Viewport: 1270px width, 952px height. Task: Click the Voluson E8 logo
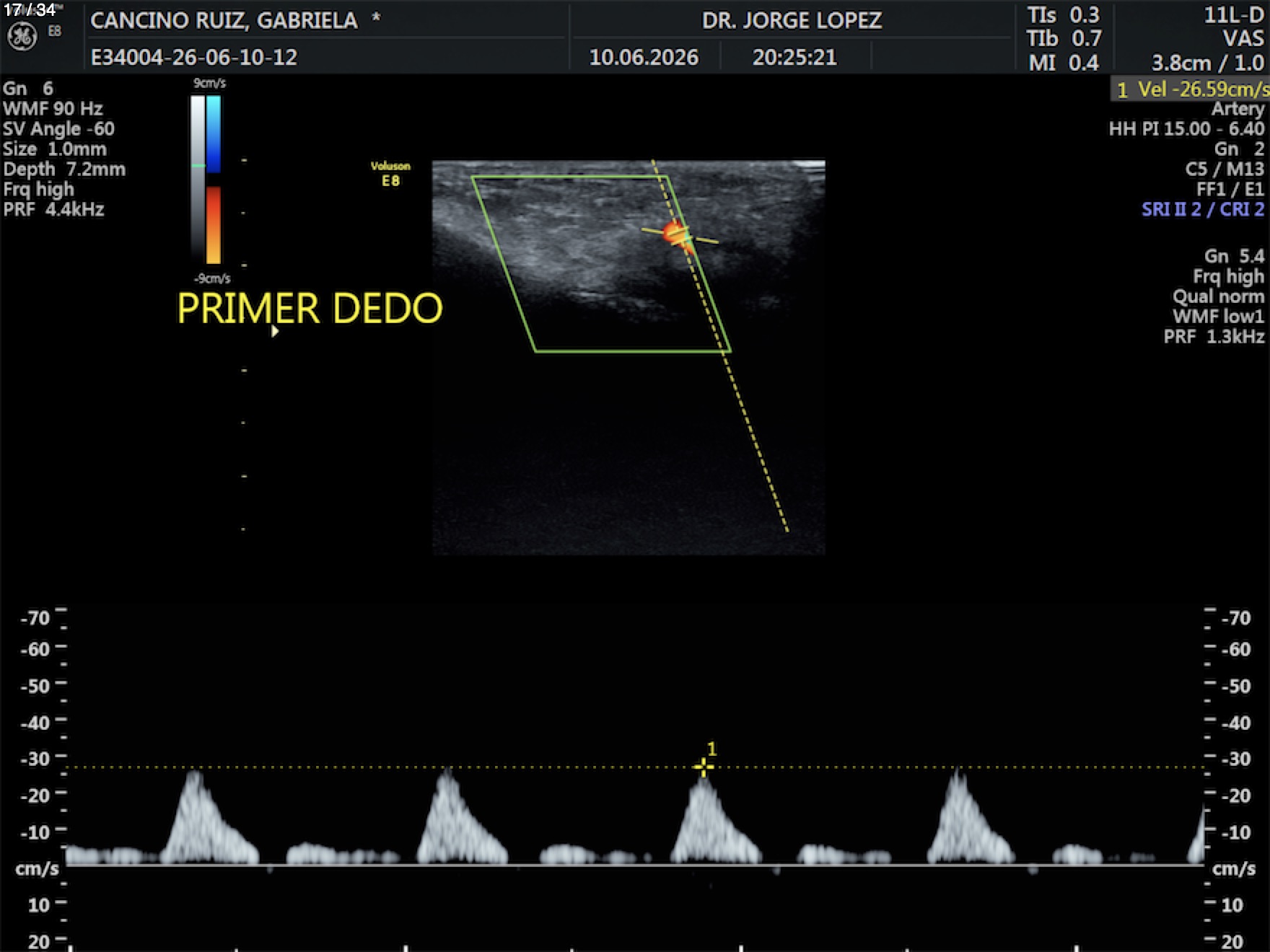pyautogui.click(x=390, y=174)
